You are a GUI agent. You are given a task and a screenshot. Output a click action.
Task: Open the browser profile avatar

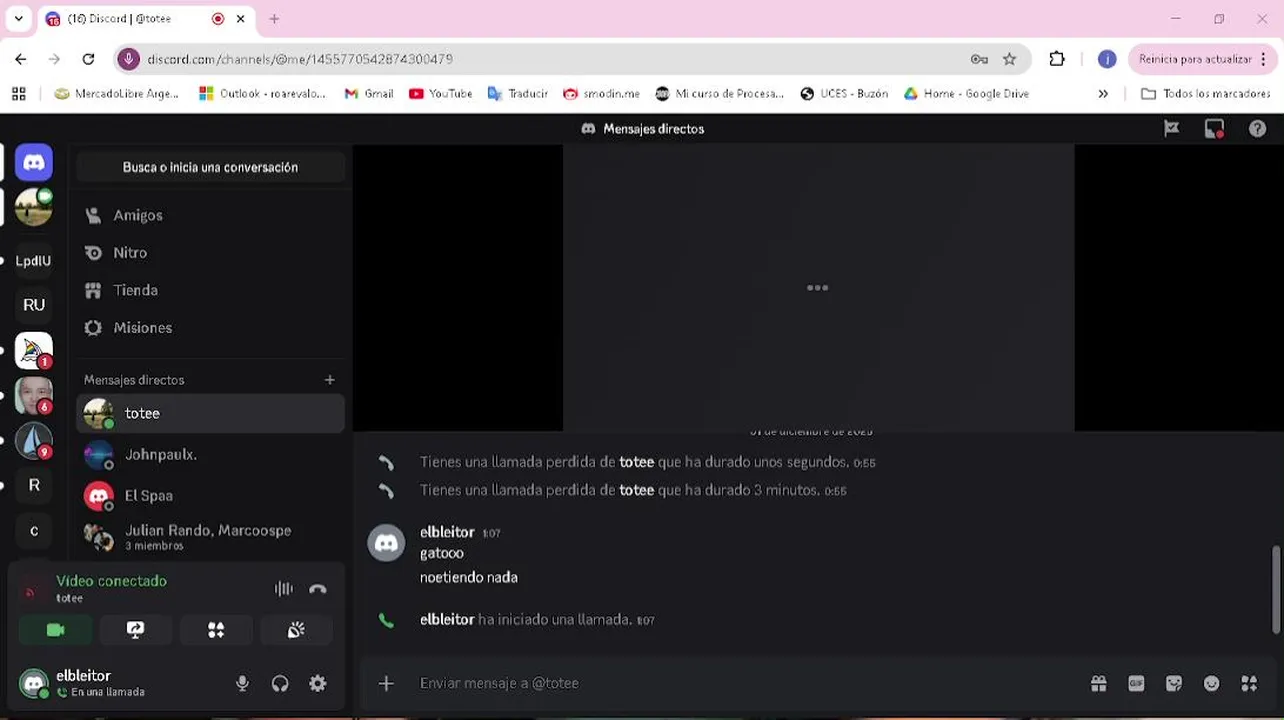(x=1107, y=59)
